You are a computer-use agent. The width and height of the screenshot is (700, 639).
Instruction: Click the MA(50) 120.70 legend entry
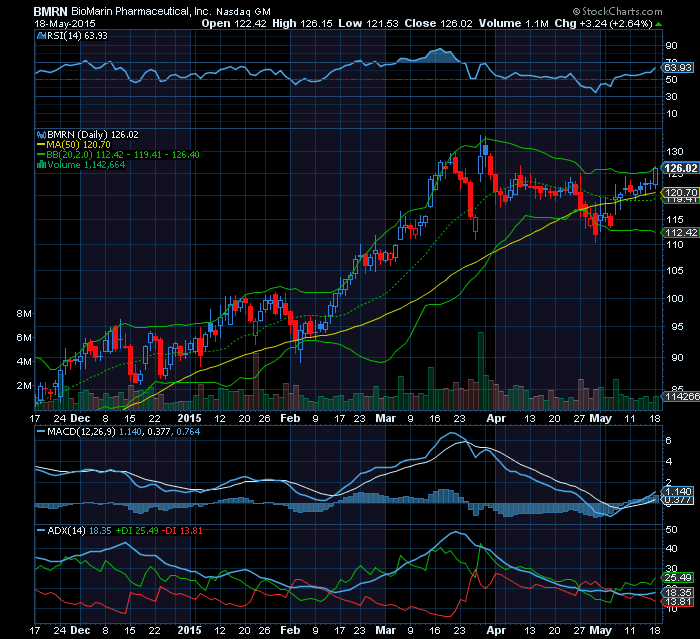click(78, 145)
